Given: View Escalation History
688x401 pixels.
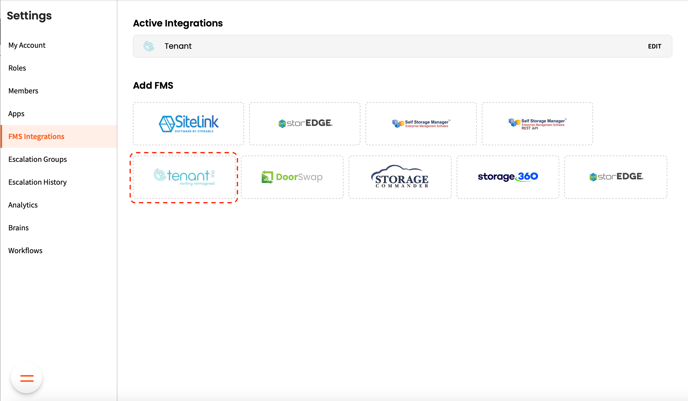Looking at the screenshot, I should coord(37,182).
